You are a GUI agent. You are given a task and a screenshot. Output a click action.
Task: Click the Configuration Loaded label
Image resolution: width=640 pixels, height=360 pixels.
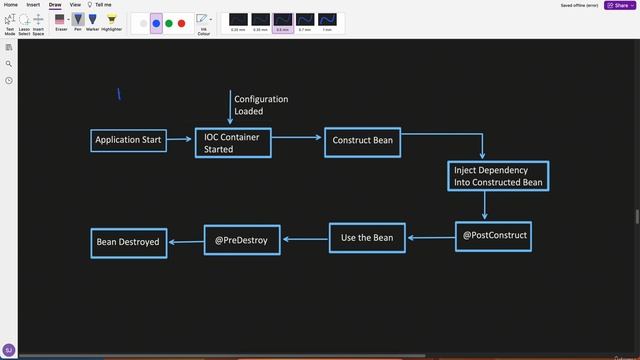[261, 105]
